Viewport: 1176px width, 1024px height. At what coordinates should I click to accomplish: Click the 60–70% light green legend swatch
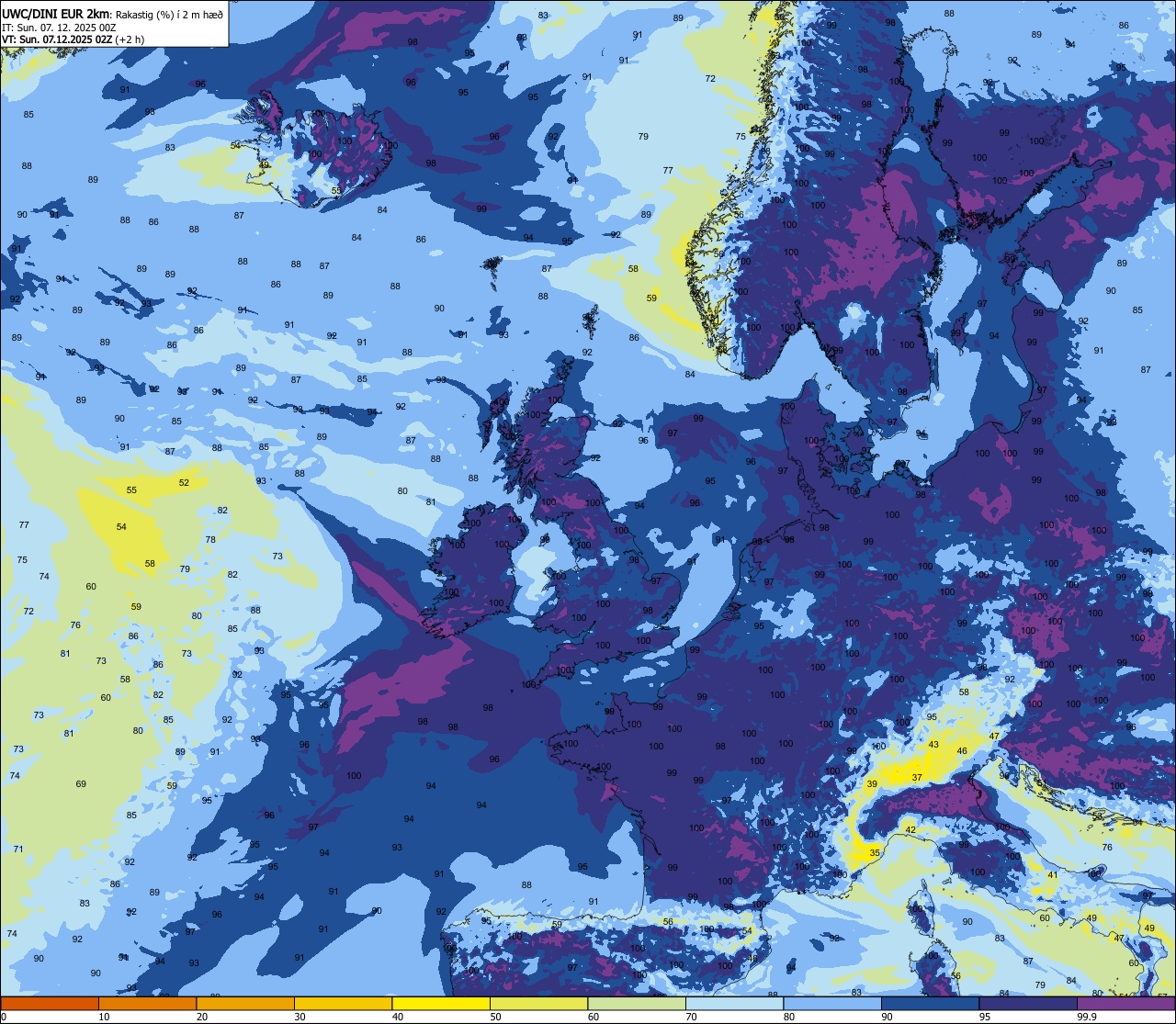(x=637, y=1003)
